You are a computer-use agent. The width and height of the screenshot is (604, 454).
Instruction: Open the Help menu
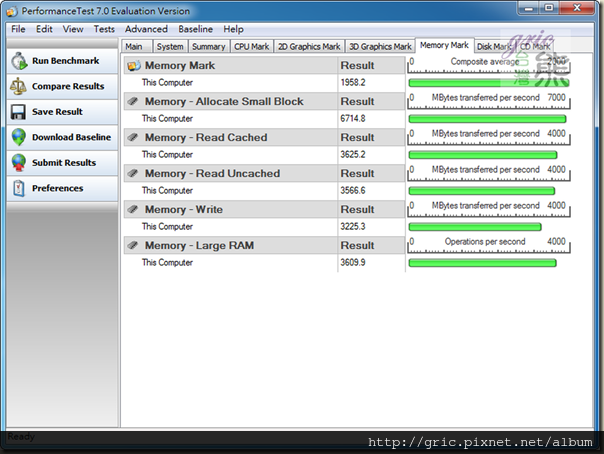[233, 29]
